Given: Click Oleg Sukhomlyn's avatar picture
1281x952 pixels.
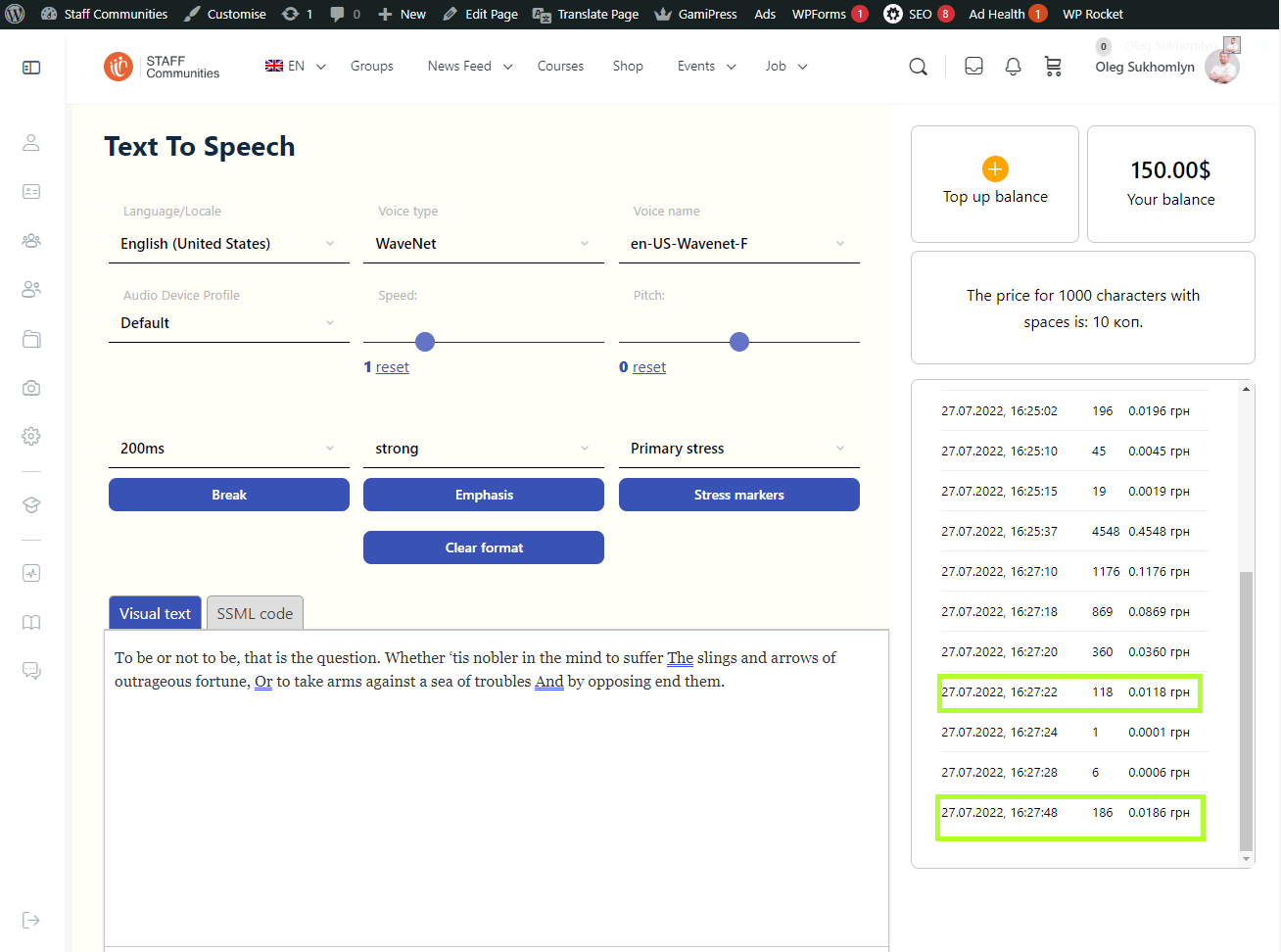Looking at the screenshot, I should (x=1221, y=67).
